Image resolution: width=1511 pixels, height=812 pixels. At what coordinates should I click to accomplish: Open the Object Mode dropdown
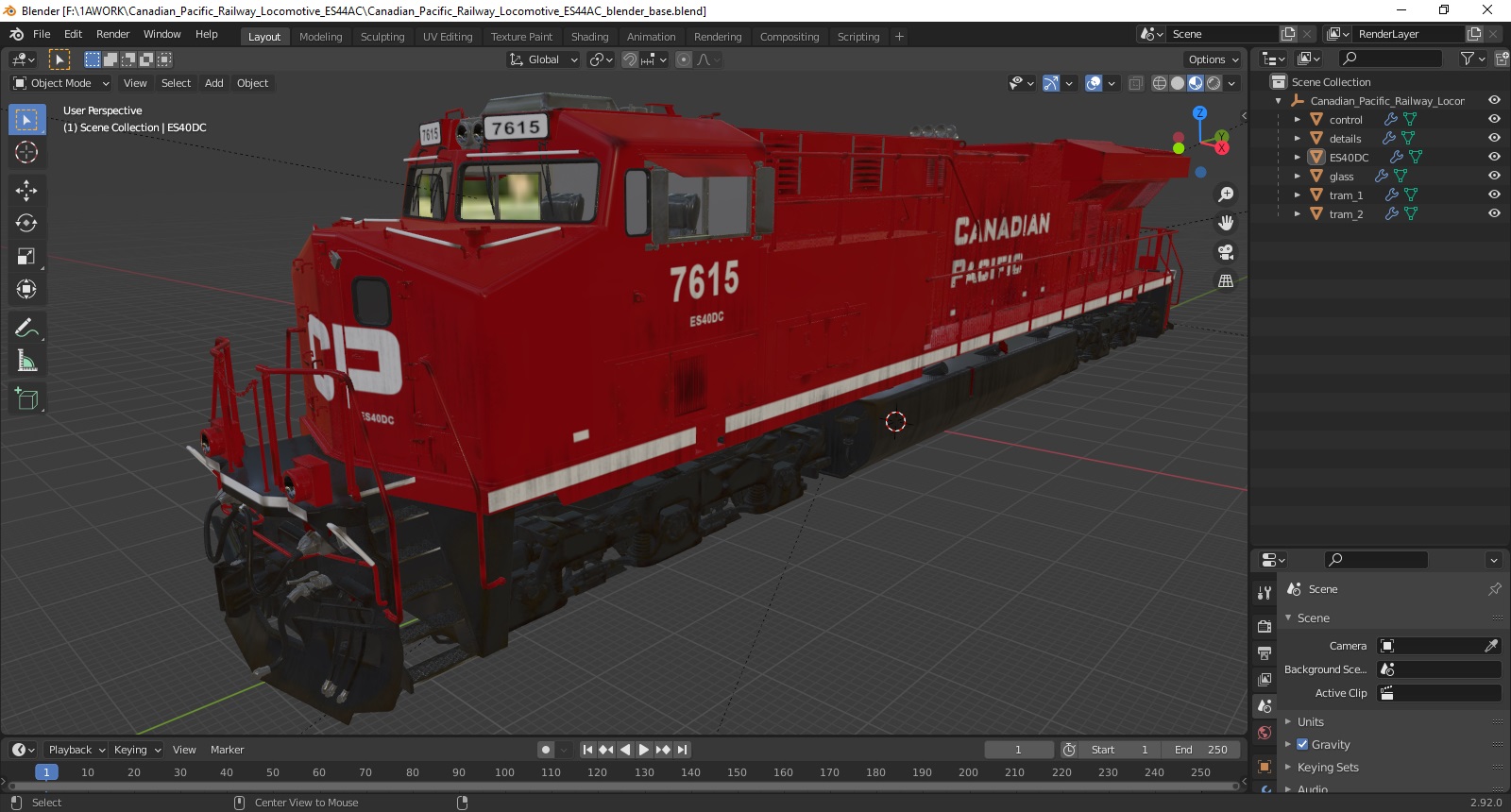click(x=61, y=83)
